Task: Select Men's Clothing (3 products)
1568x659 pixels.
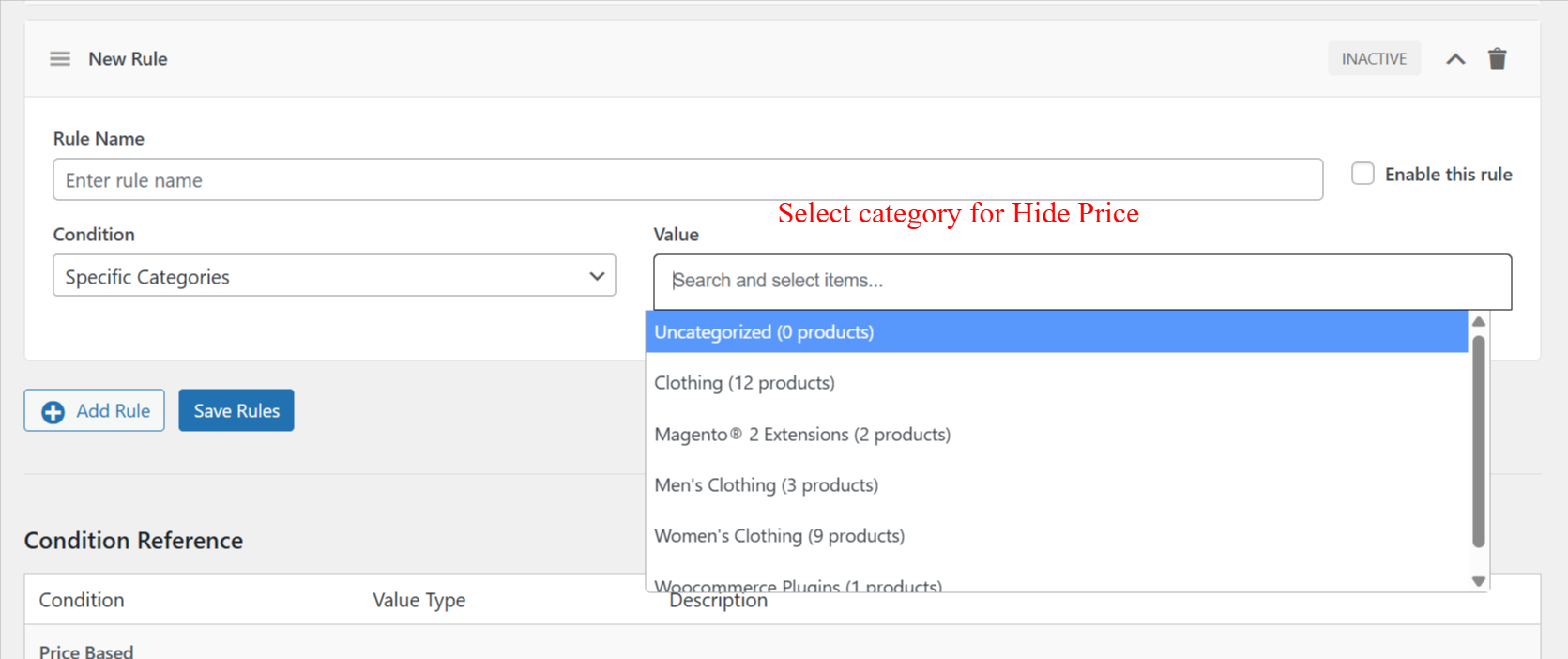Action: [x=1057, y=485]
